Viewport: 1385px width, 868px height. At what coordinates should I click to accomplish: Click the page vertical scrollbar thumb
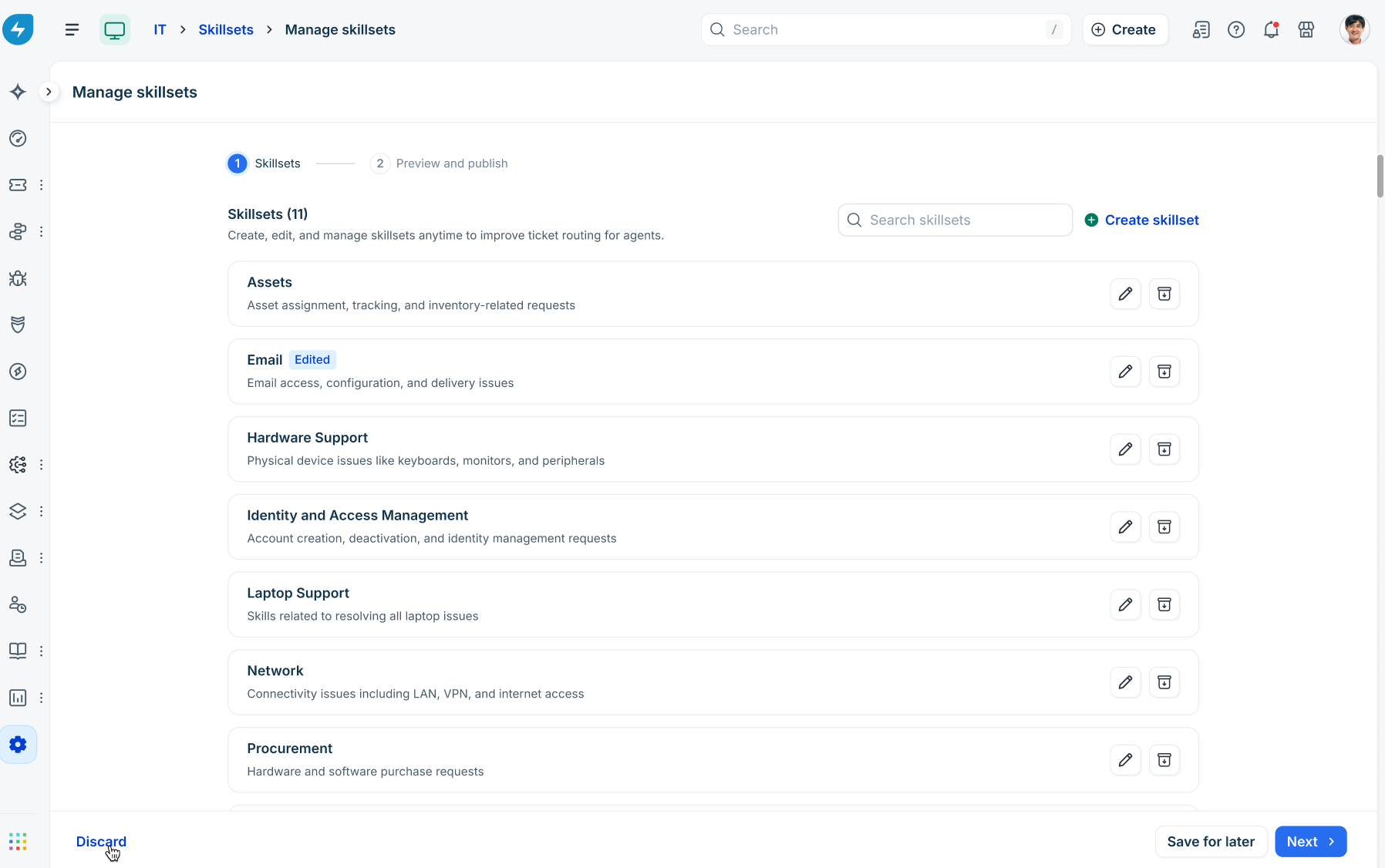1380,176
